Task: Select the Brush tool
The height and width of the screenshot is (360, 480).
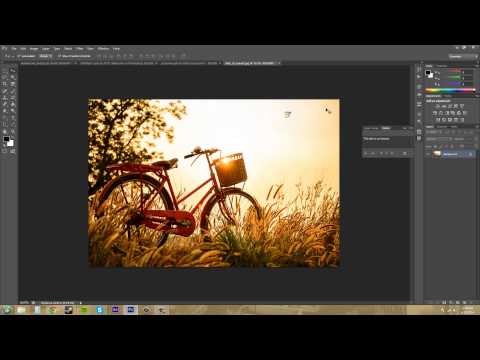Action: [13, 91]
